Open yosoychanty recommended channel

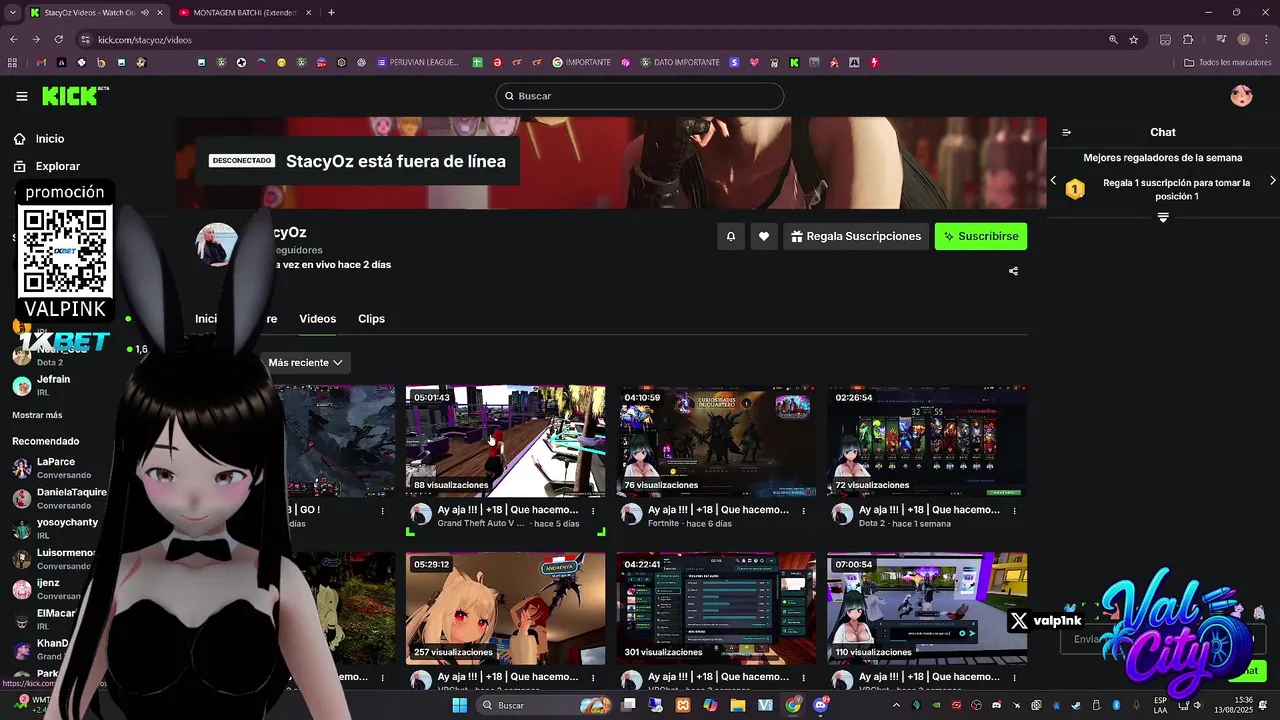point(55,529)
